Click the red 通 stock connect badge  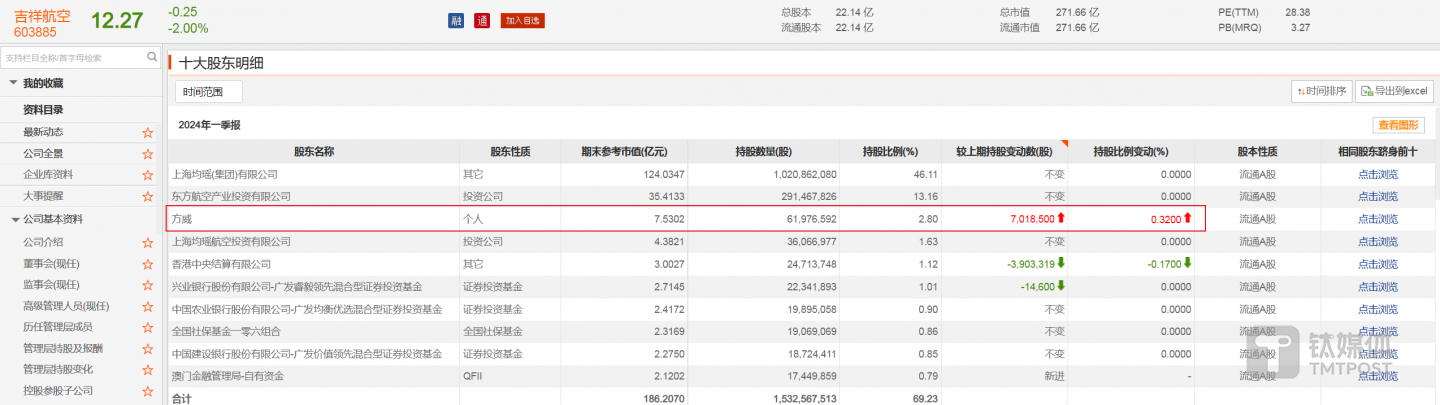tap(481, 21)
